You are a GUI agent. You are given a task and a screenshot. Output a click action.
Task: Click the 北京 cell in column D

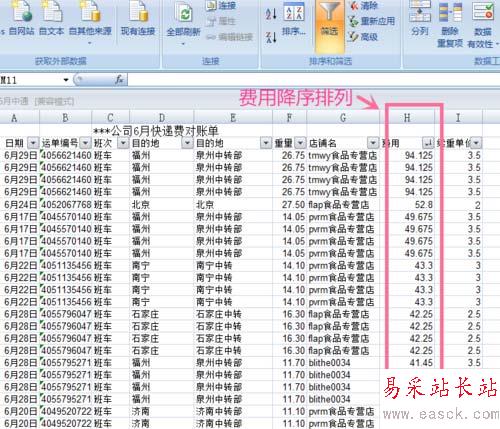[x=162, y=205]
